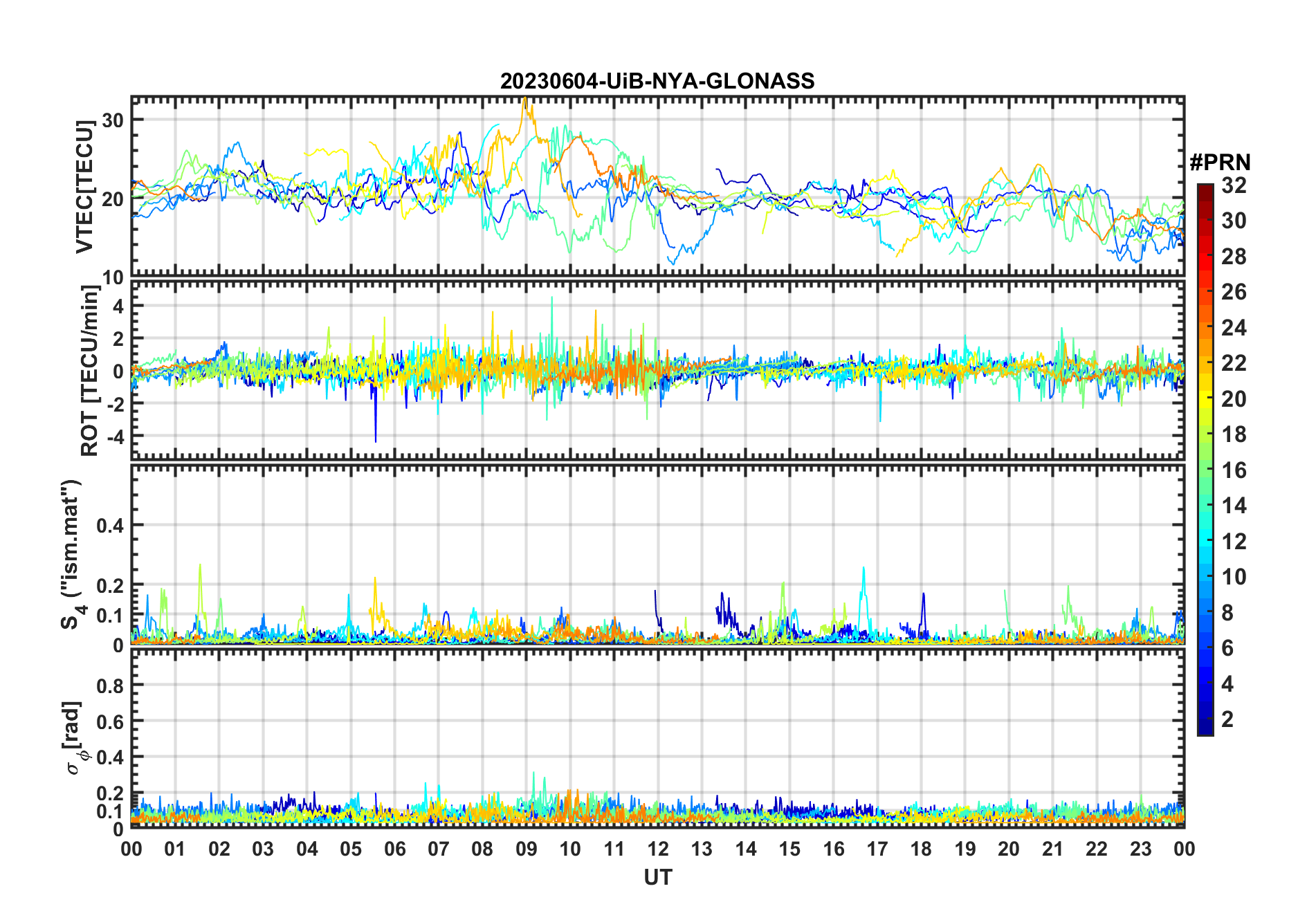Click ROT y-axis tick label 4
Viewport: 1316px width, 920px height.
point(118,306)
